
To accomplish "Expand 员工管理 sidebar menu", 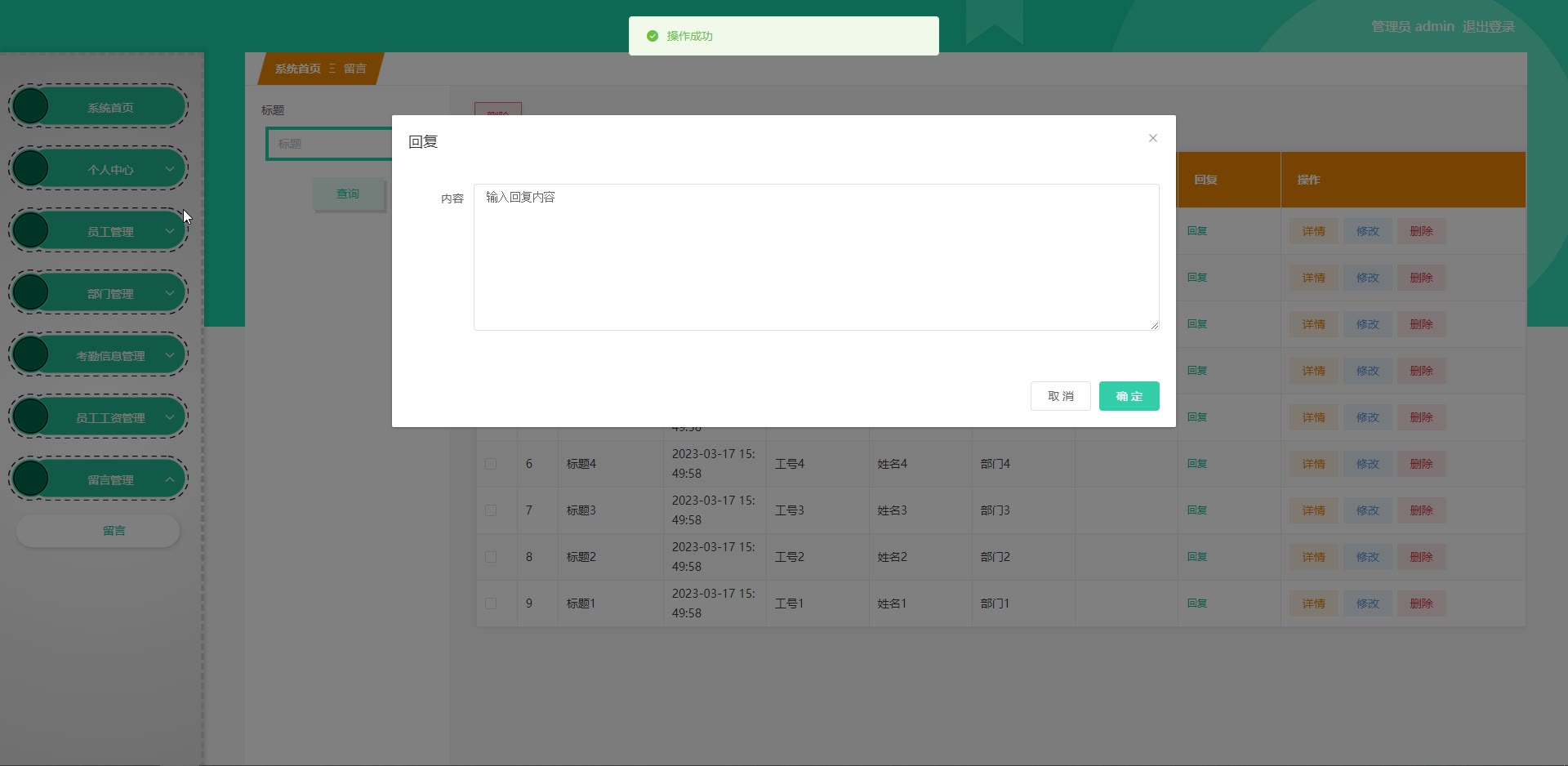I will pos(98,231).
